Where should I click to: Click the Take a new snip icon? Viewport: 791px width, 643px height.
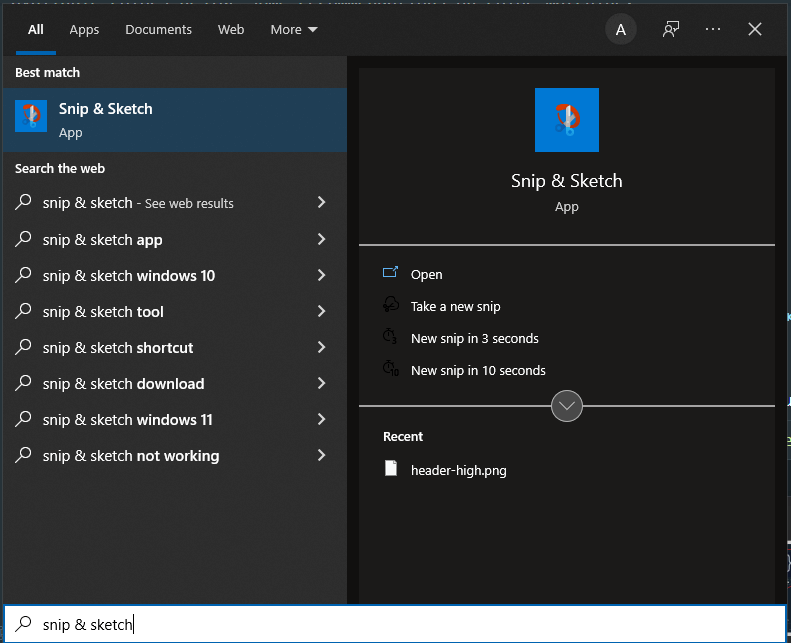click(x=390, y=305)
